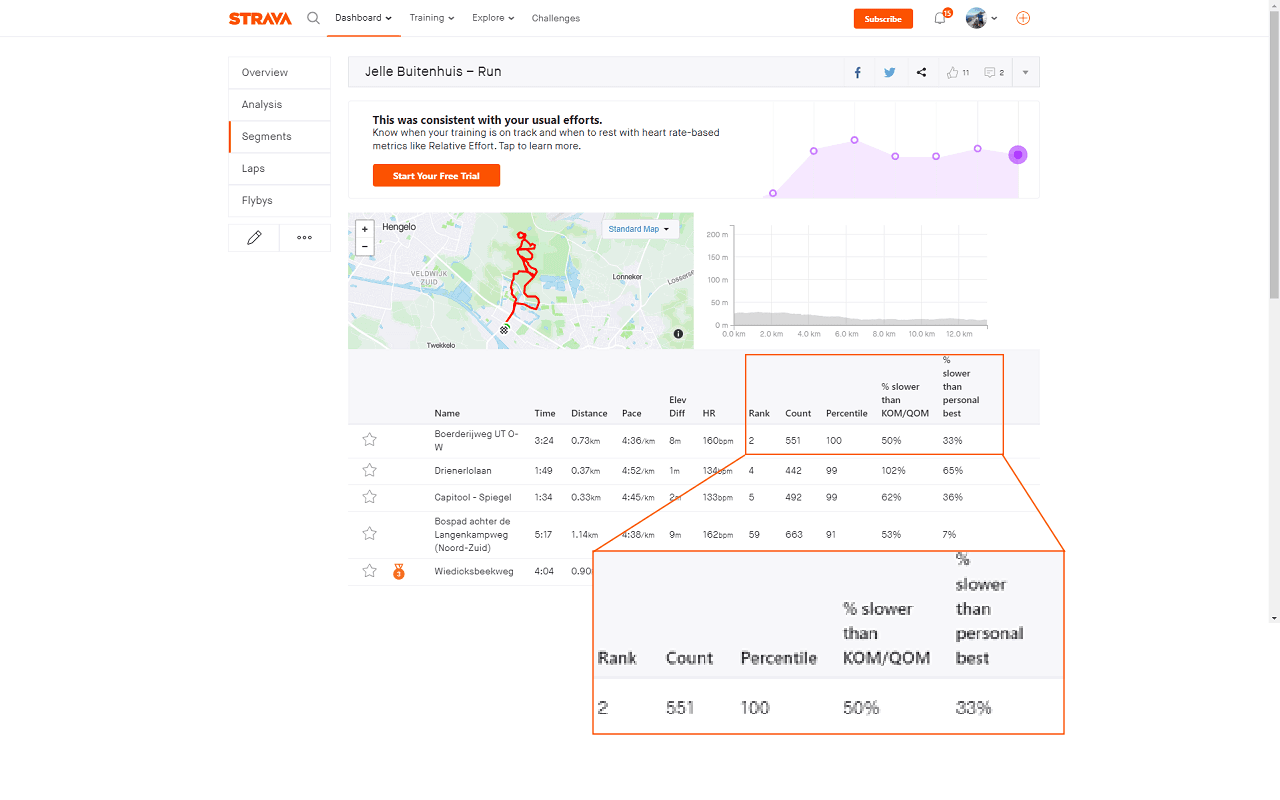The height and width of the screenshot is (800, 1280).
Task: Expand the Dashboard dropdown menu
Action: [363, 18]
